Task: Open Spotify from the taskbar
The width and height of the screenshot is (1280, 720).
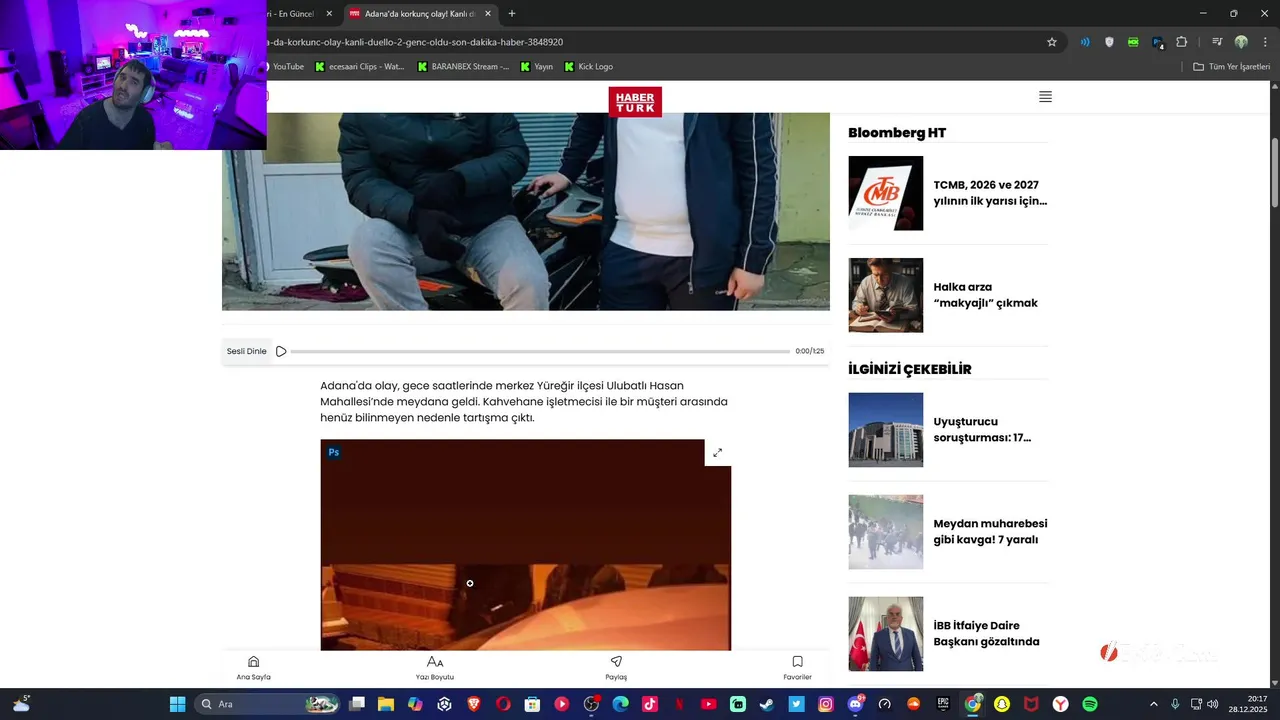Action: point(1090,704)
